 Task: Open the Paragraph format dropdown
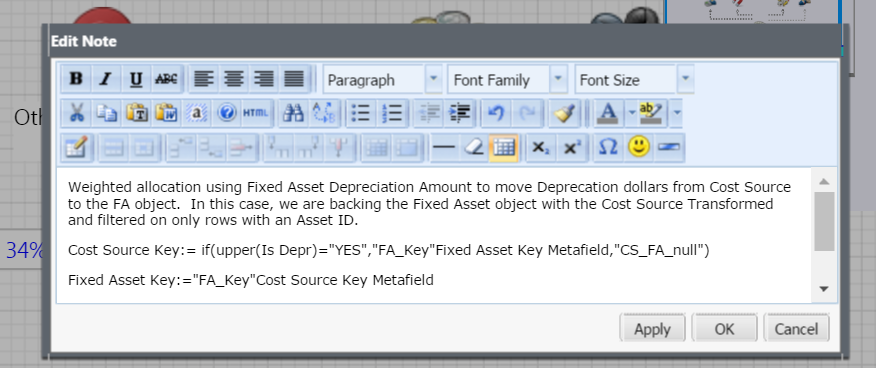[382, 80]
